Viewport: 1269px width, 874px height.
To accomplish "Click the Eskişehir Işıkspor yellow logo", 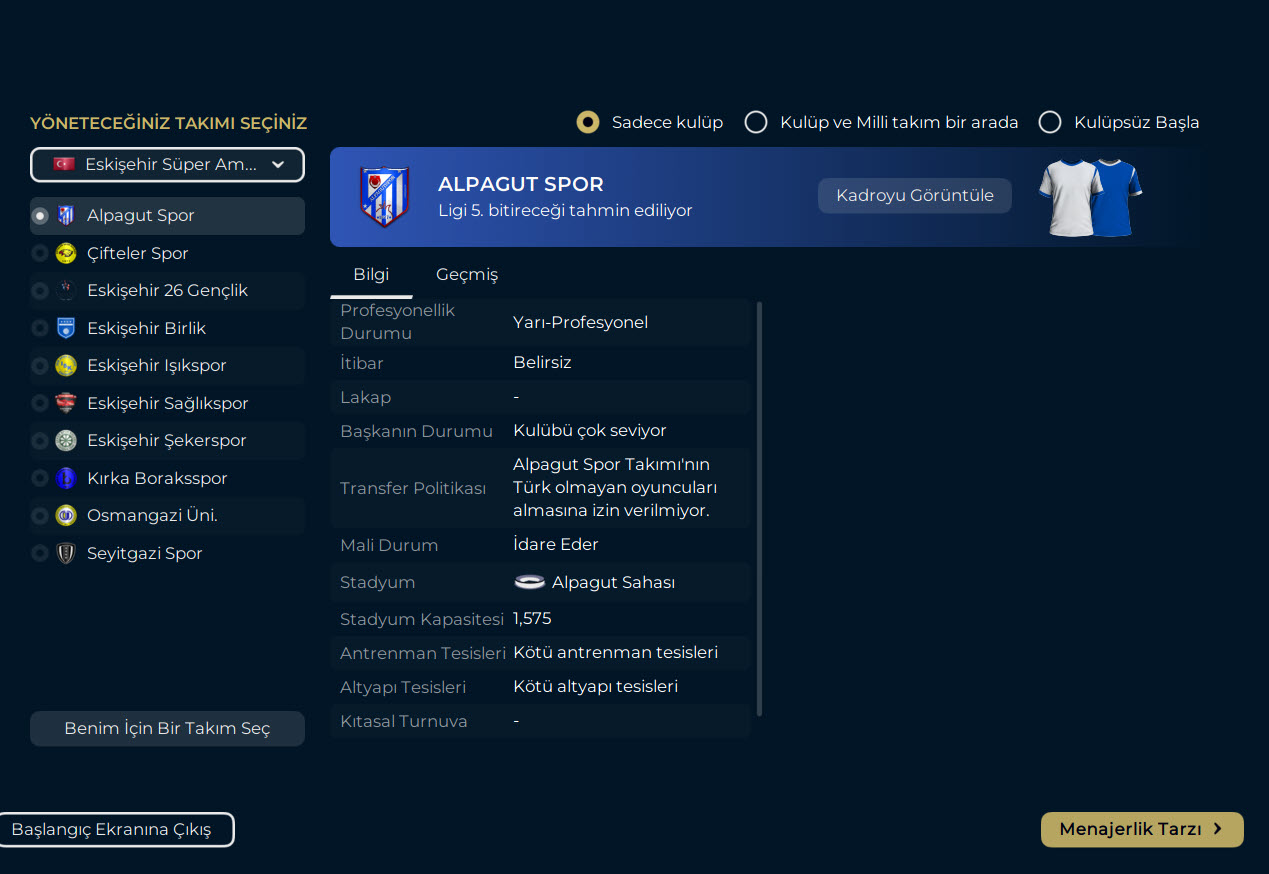I will (66, 366).
